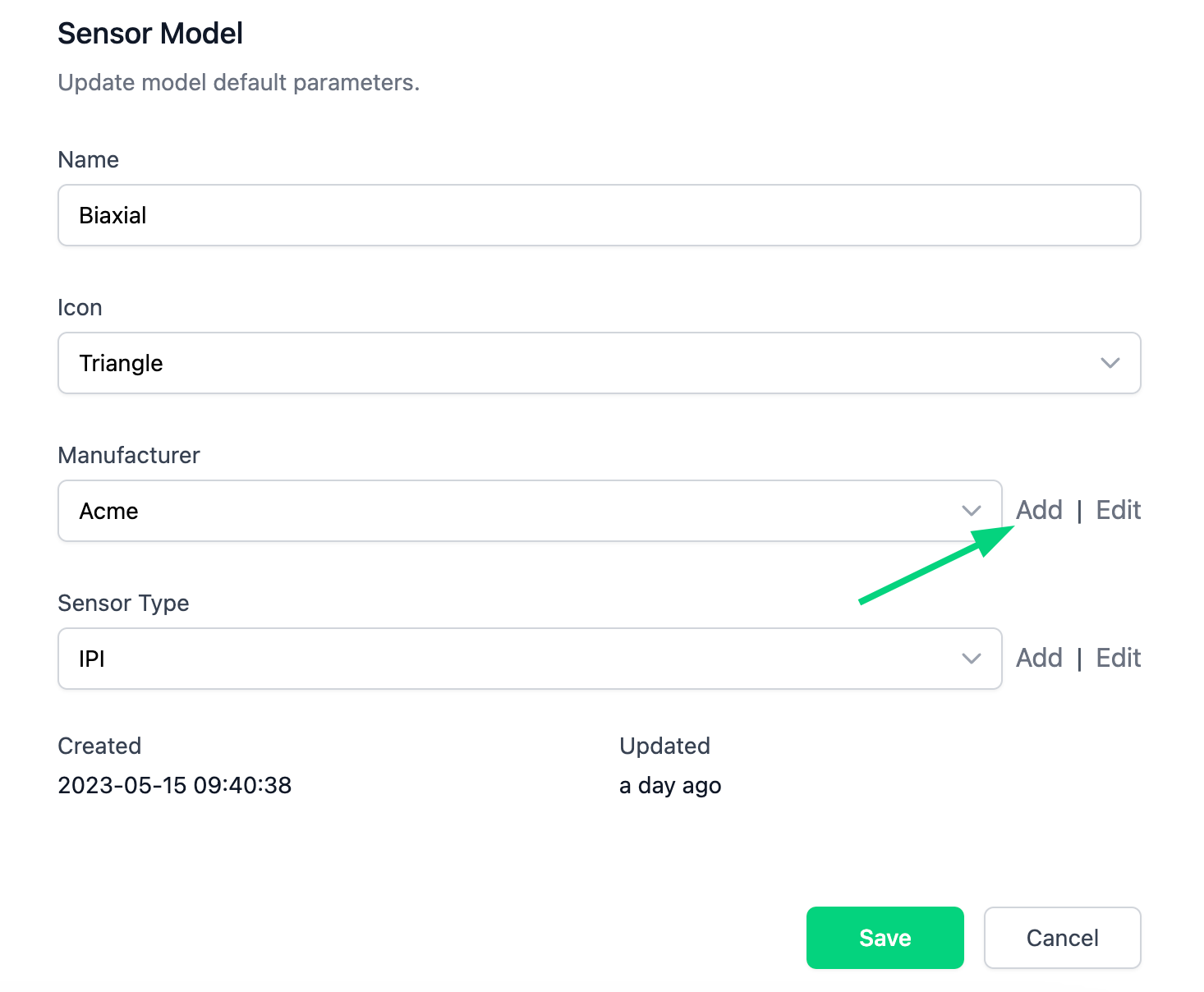Screen dimensions: 1204x992
Task: Click the Sensor Type field label
Action: (123, 603)
